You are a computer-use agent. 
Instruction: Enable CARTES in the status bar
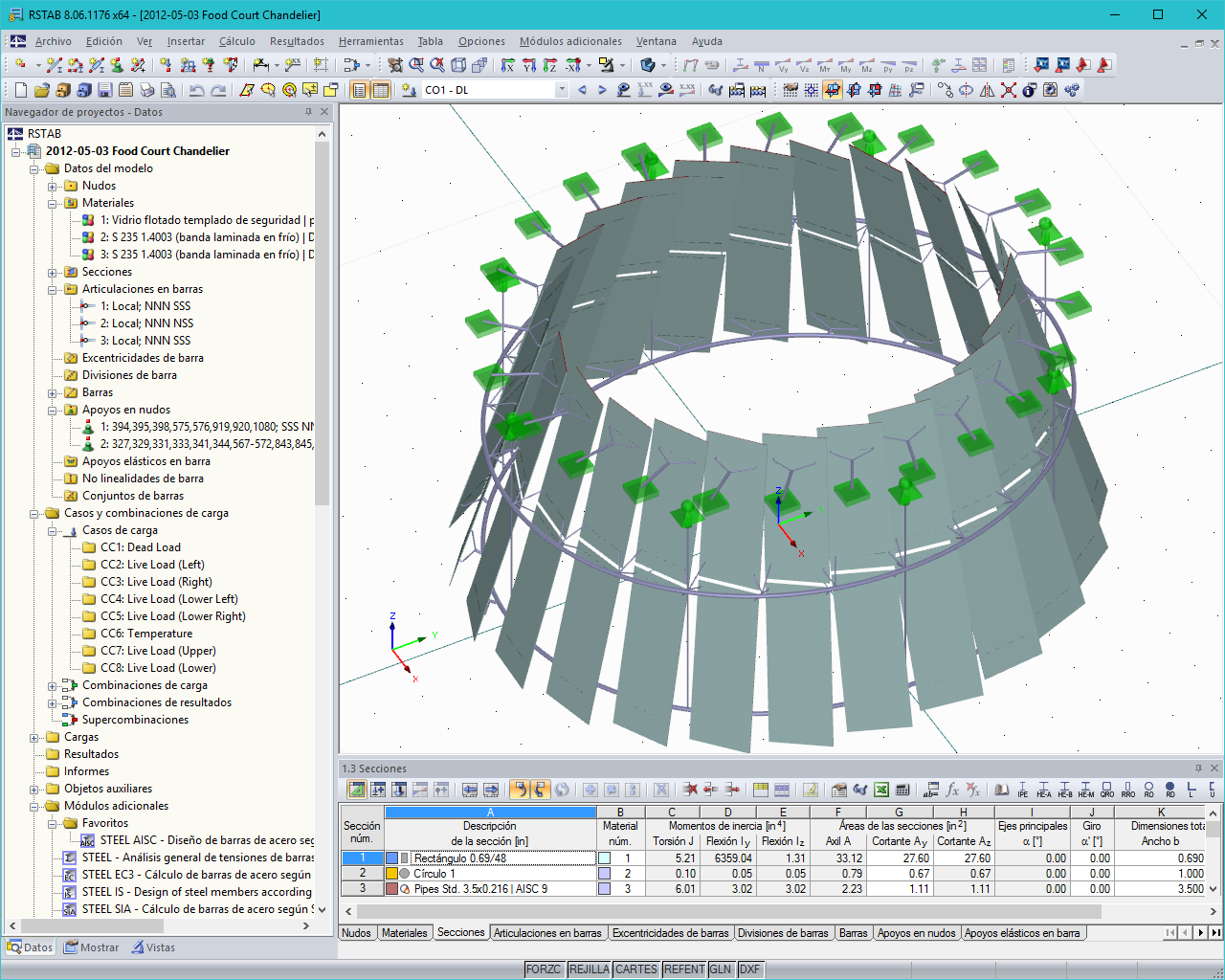click(x=635, y=969)
